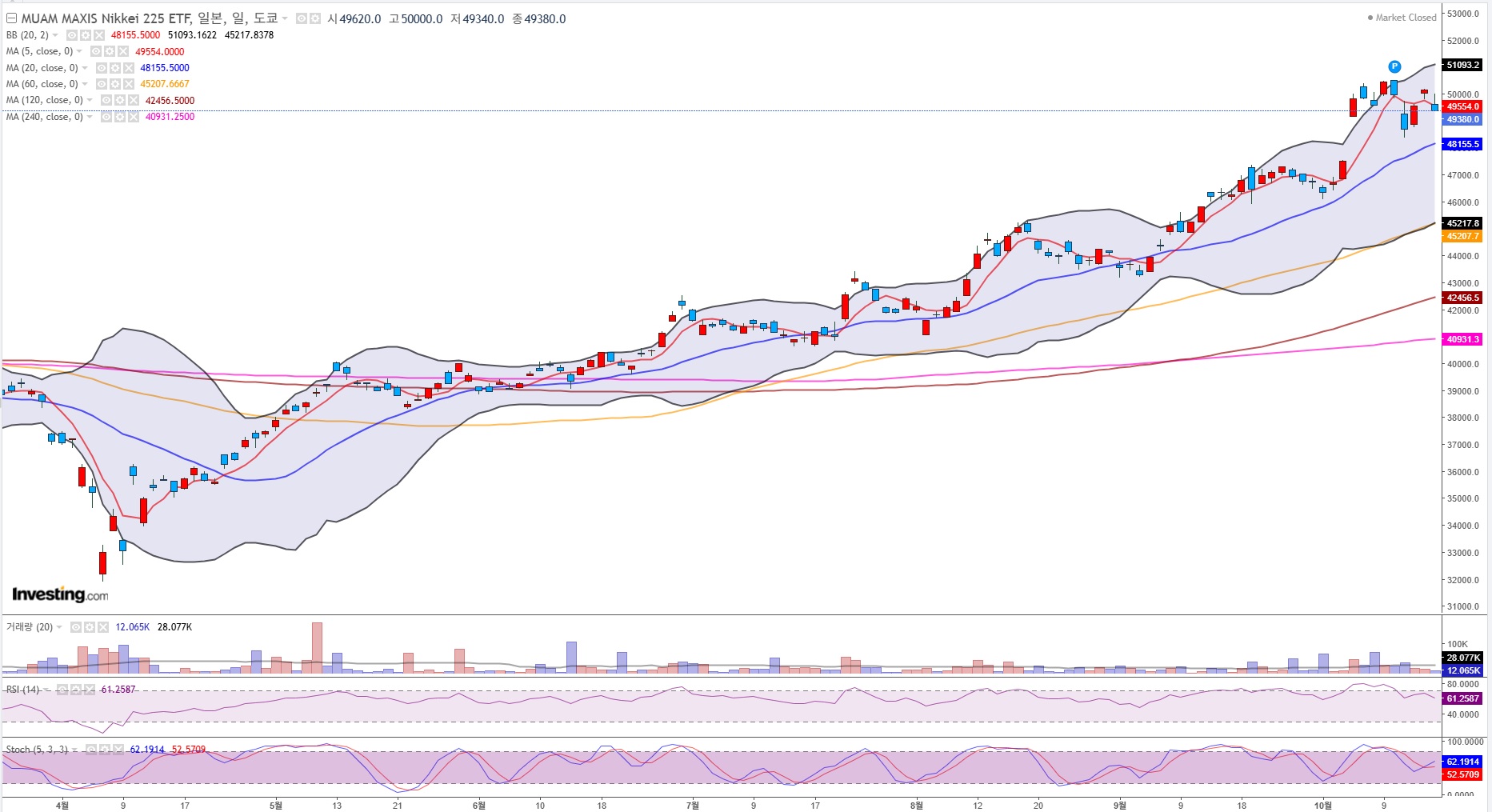1492x812 pixels.
Task: Delete the MA (240, close, 0) indicator
Action: click(133, 117)
